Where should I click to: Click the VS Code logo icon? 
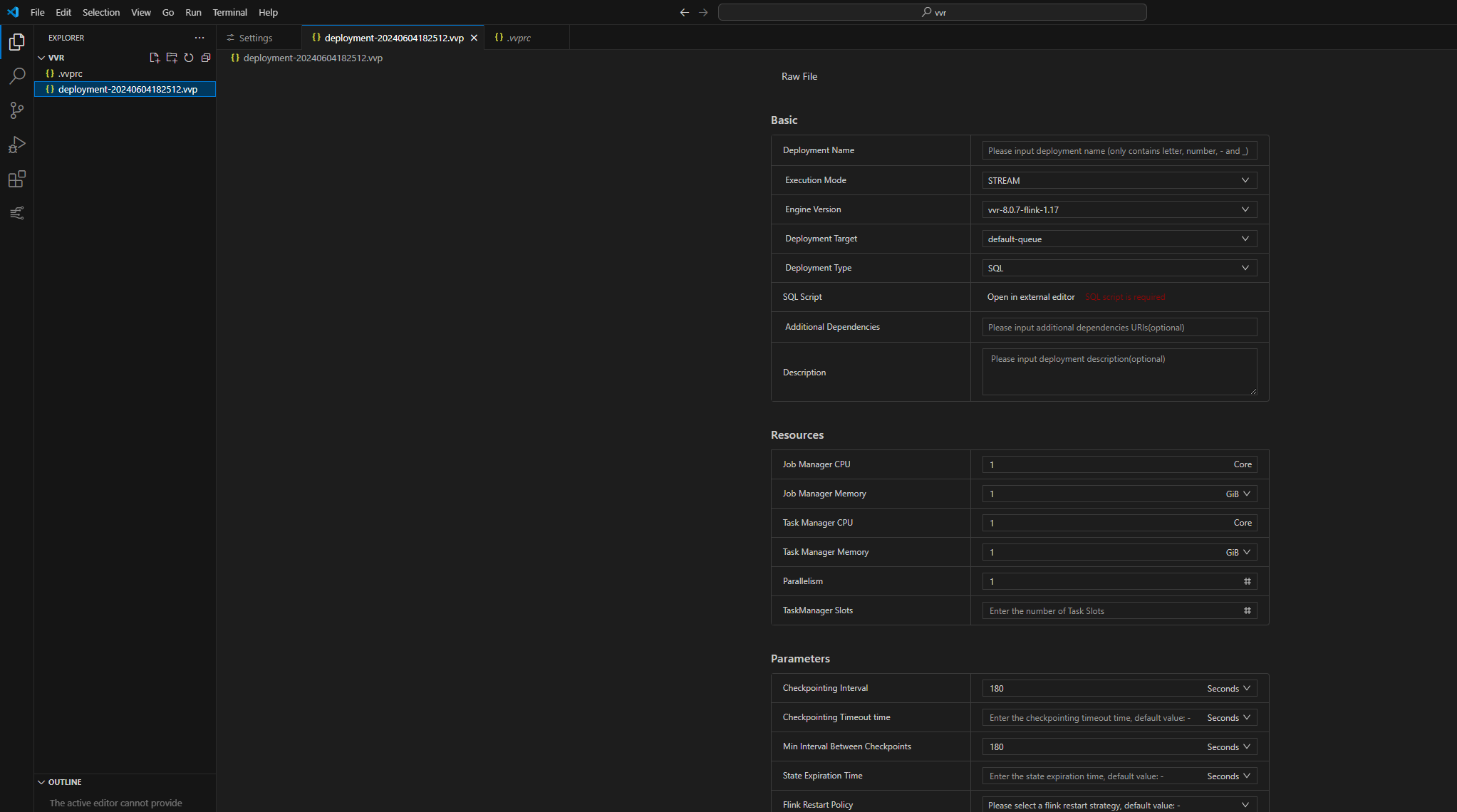(x=13, y=12)
